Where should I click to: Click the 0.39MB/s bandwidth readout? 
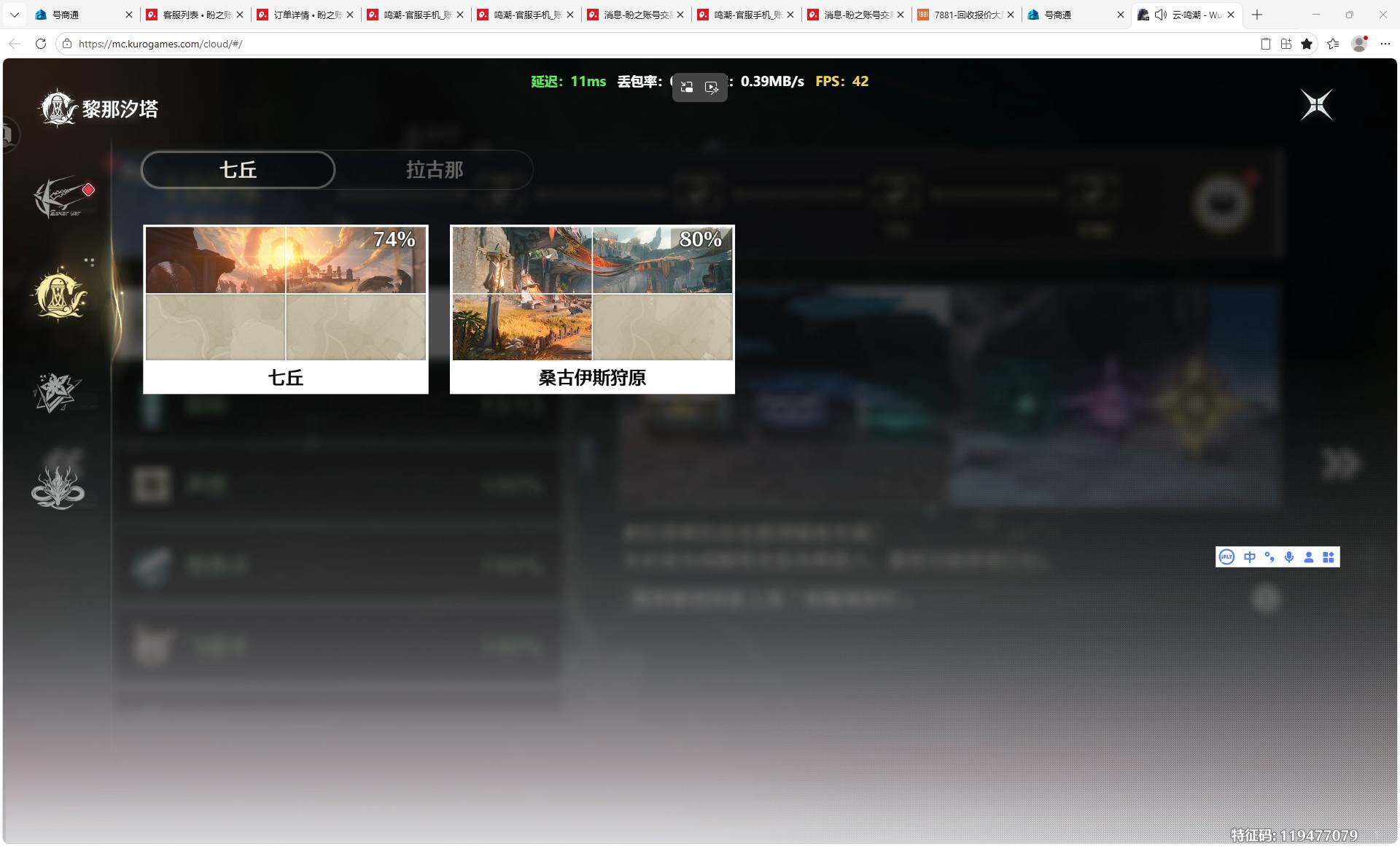click(772, 82)
